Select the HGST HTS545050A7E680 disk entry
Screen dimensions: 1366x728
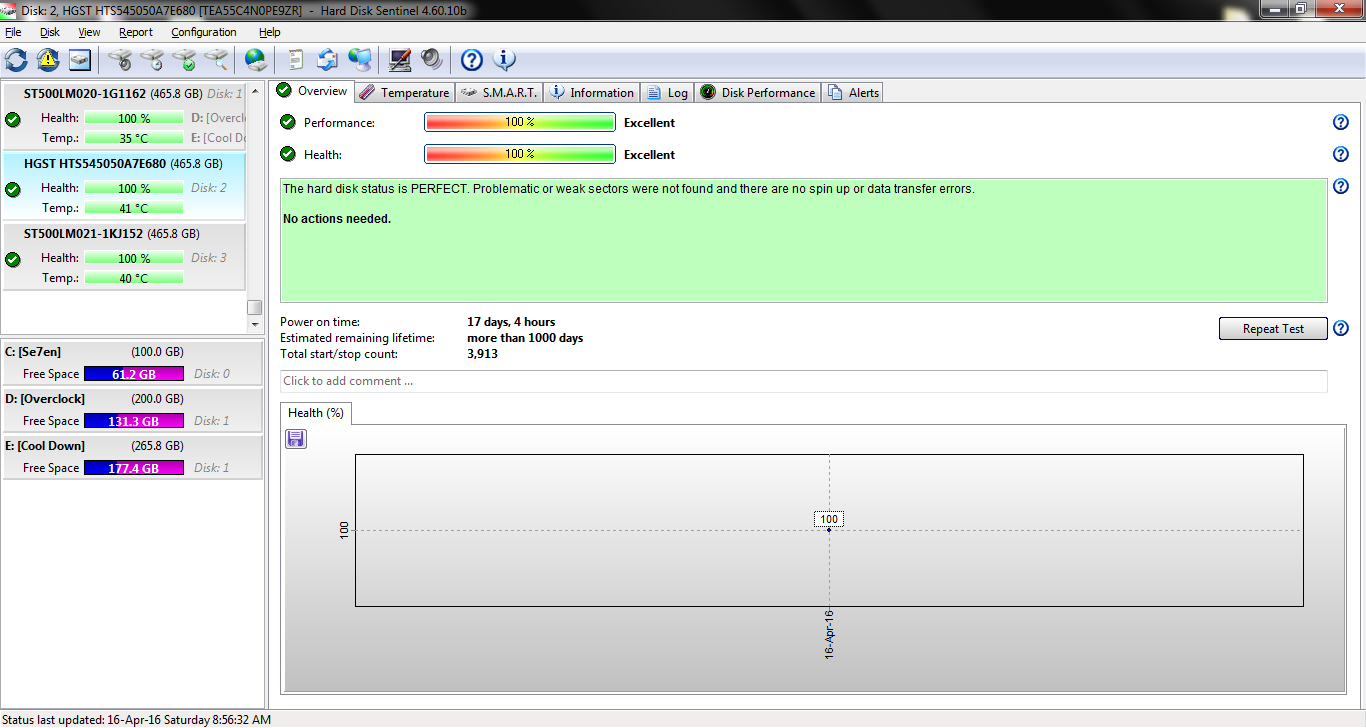coord(124,186)
